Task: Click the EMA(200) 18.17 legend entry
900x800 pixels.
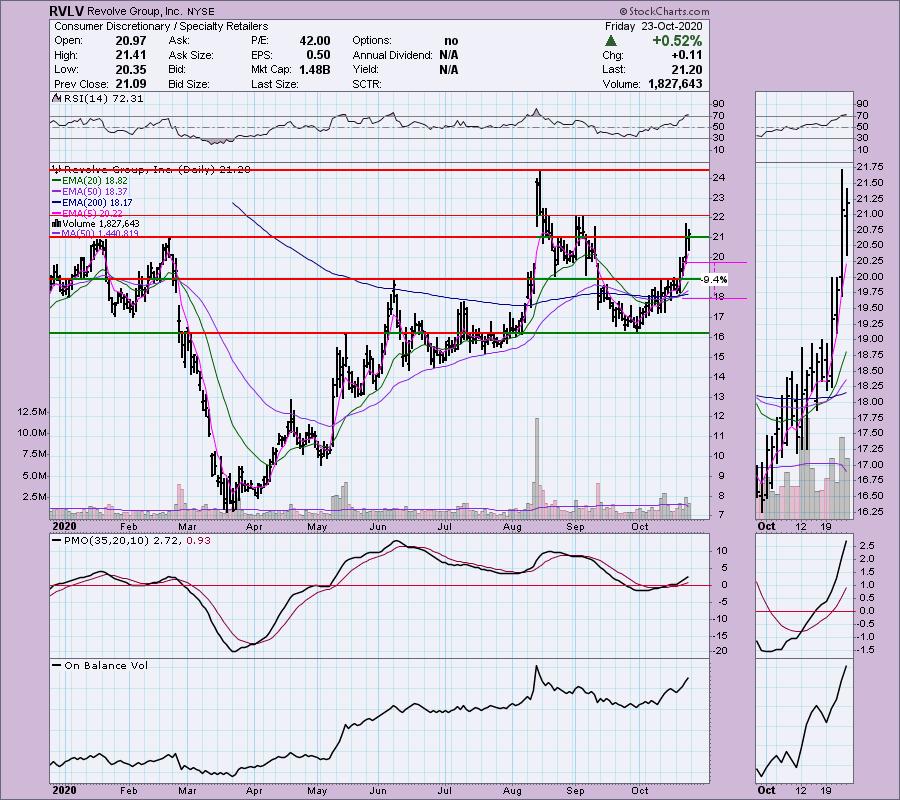Action: [97, 203]
